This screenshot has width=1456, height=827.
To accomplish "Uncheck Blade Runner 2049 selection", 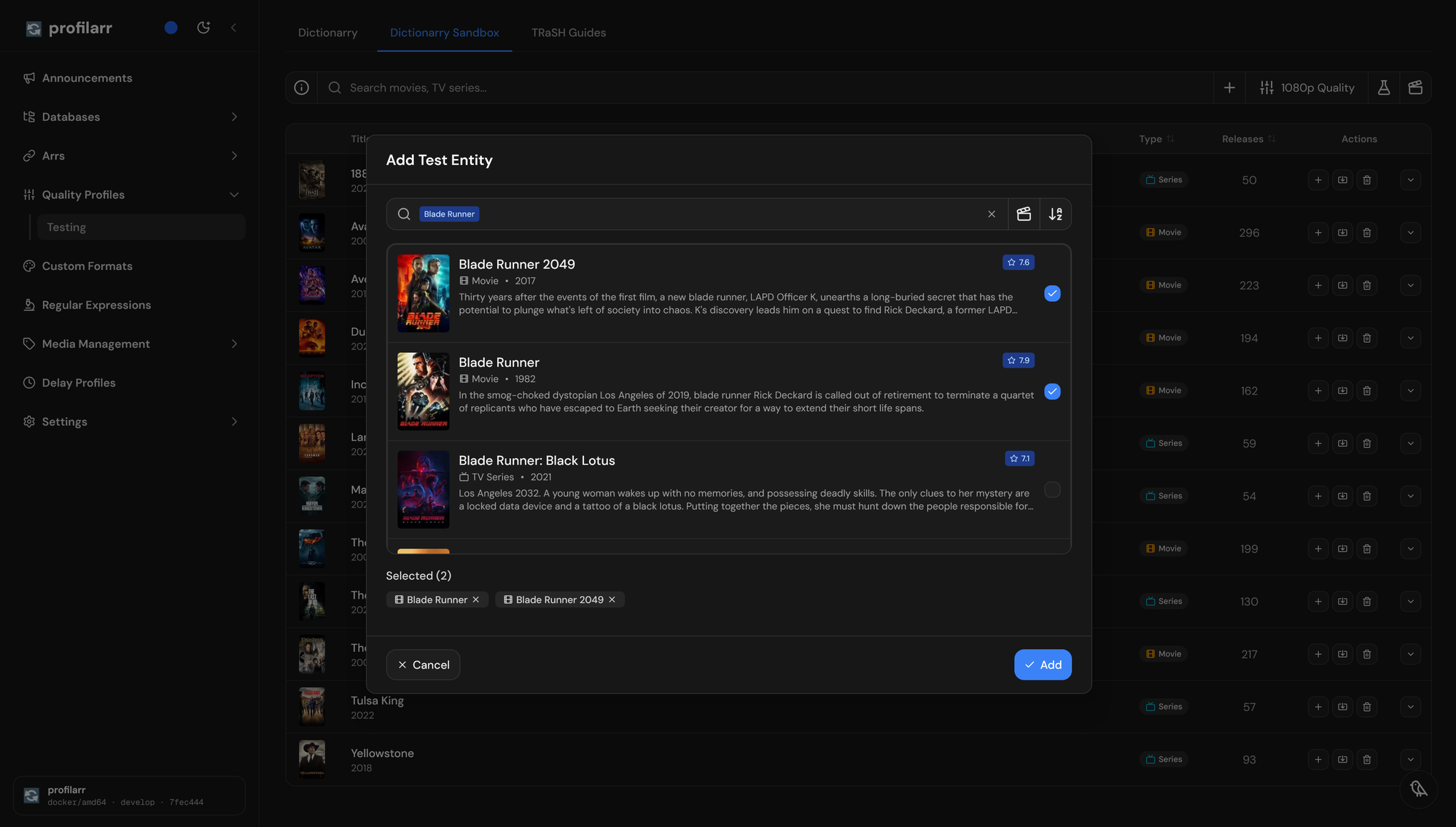I will point(1052,293).
